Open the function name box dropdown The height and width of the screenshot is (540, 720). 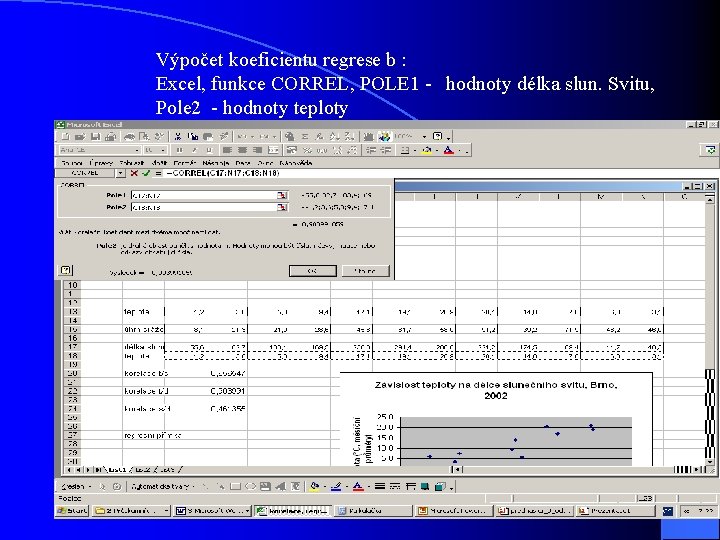click(x=120, y=173)
